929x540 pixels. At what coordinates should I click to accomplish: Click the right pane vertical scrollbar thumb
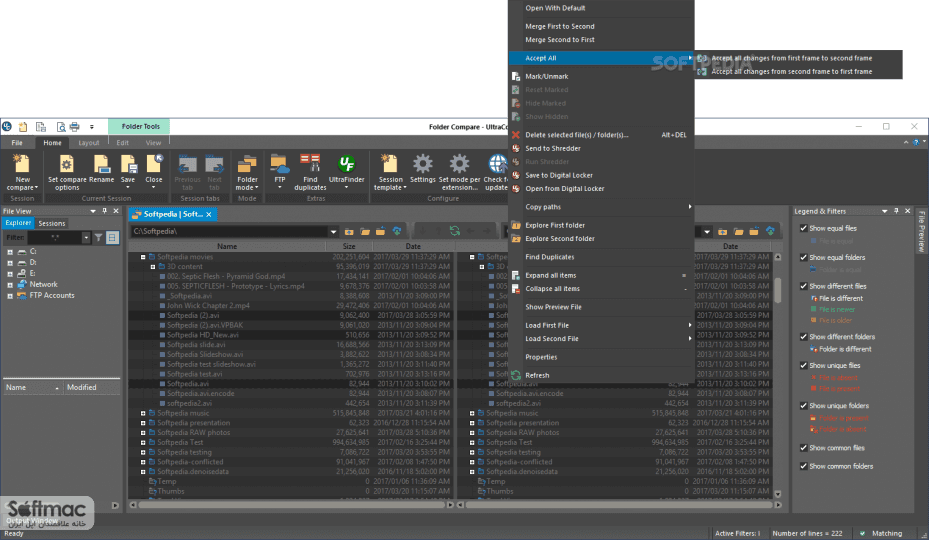click(777, 290)
